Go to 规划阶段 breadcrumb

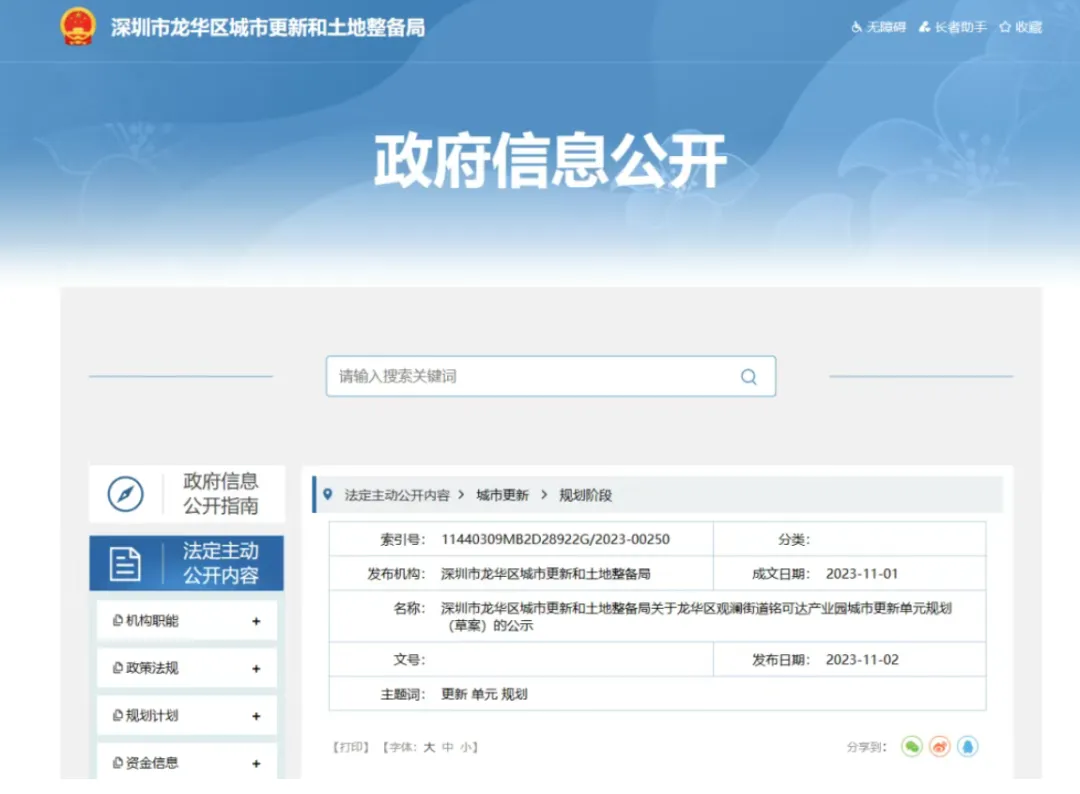(585, 495)
